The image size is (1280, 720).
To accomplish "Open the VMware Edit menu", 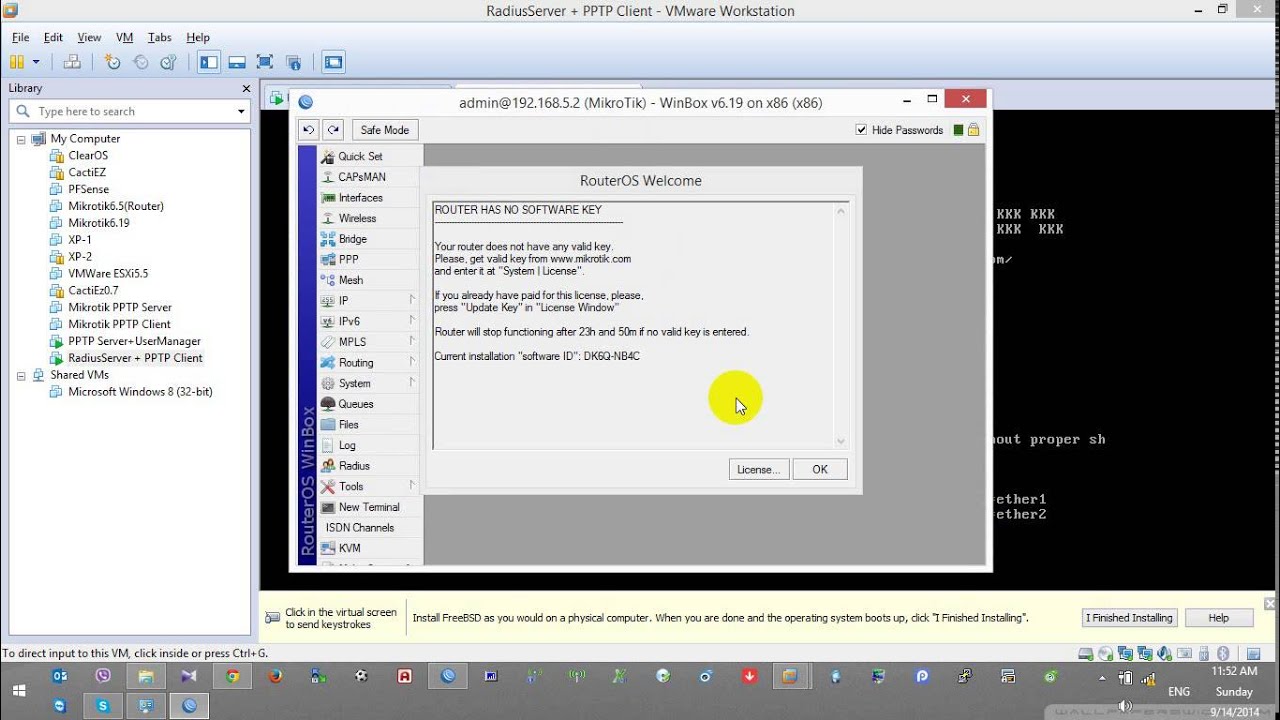I will (53, 37).
